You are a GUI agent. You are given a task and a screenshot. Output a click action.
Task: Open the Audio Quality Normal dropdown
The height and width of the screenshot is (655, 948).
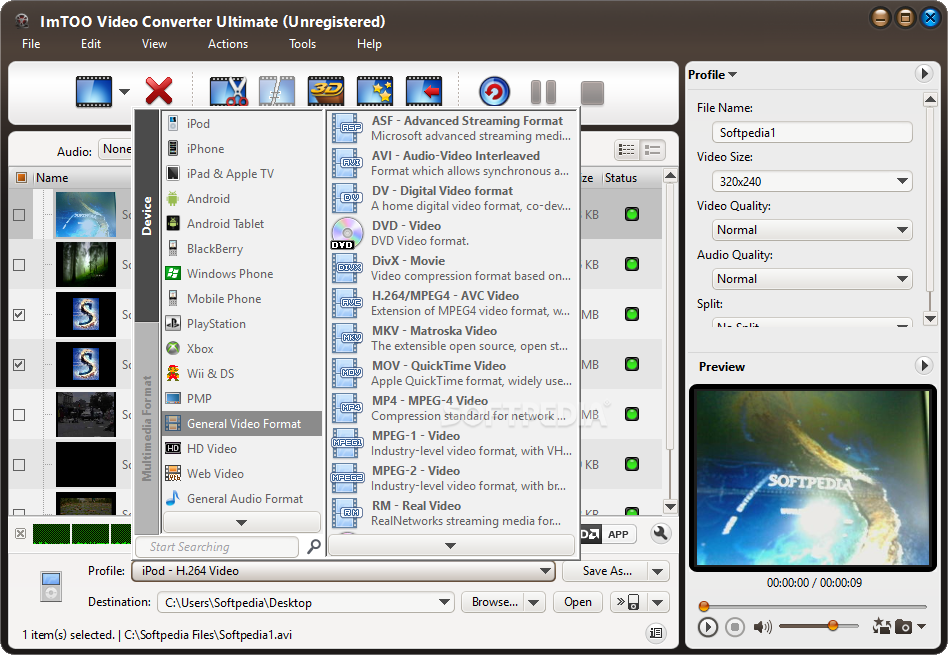click(x=812, y=279)
